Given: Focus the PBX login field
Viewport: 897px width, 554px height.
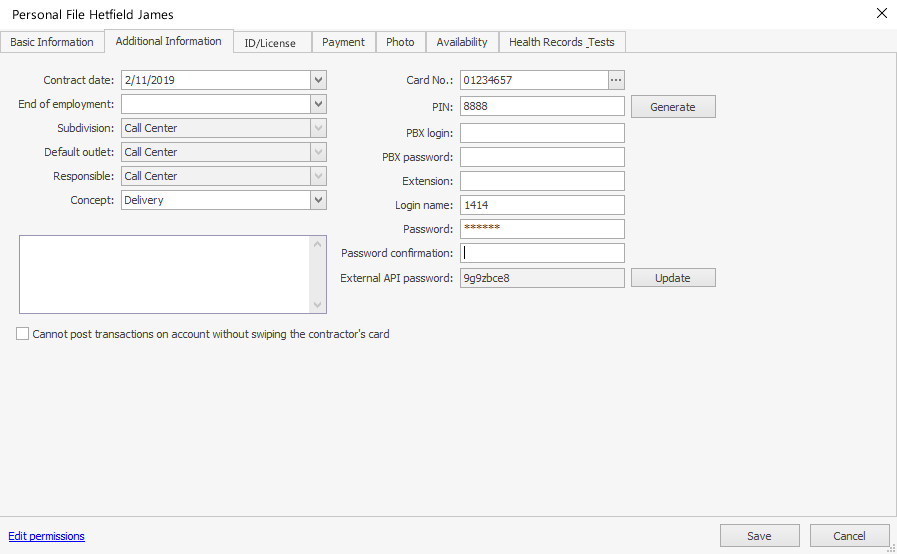Looking at the screenshot, I should tap(542, 133).
